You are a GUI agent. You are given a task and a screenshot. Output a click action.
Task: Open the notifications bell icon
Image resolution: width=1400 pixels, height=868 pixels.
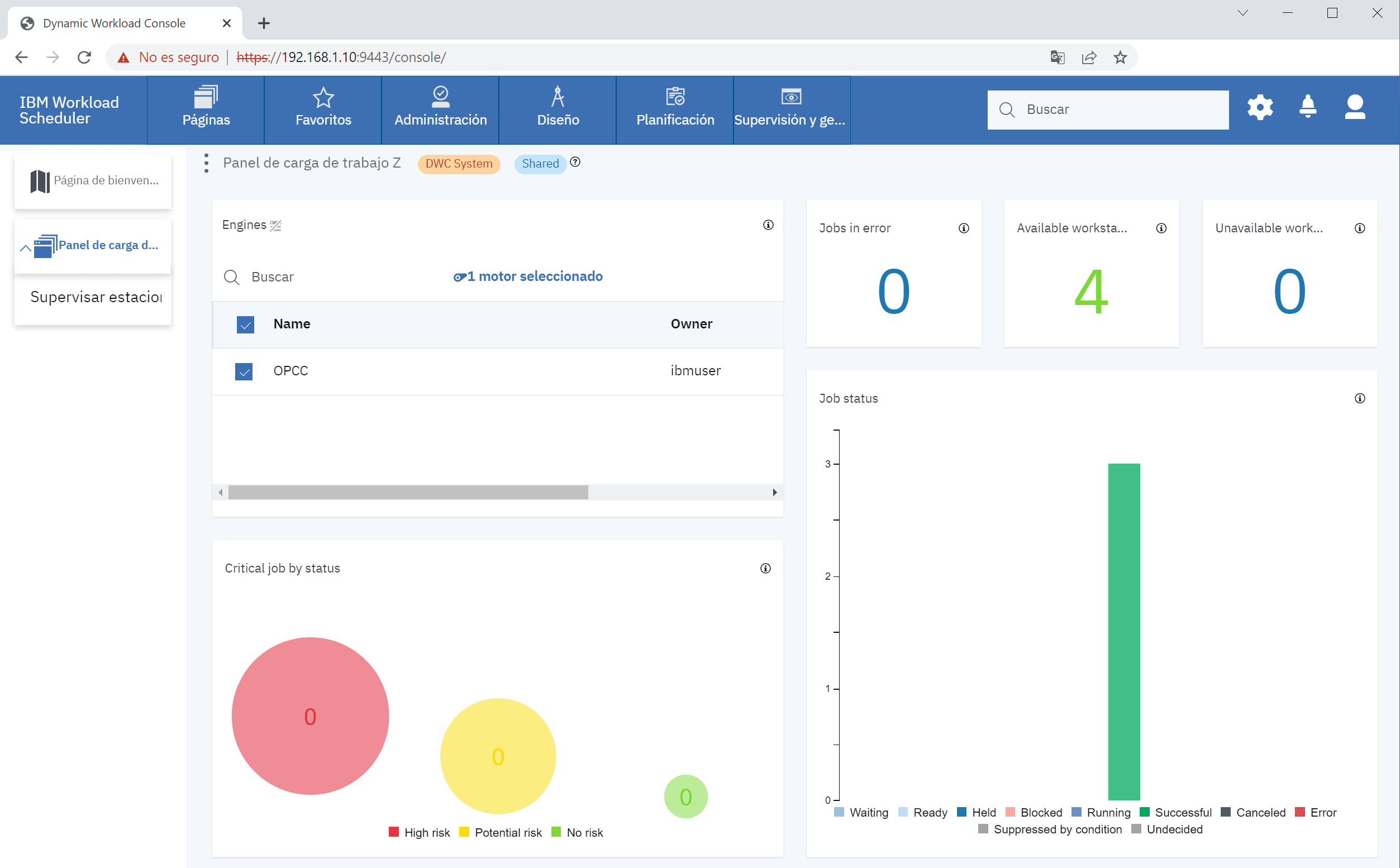tap(1308, 107)
